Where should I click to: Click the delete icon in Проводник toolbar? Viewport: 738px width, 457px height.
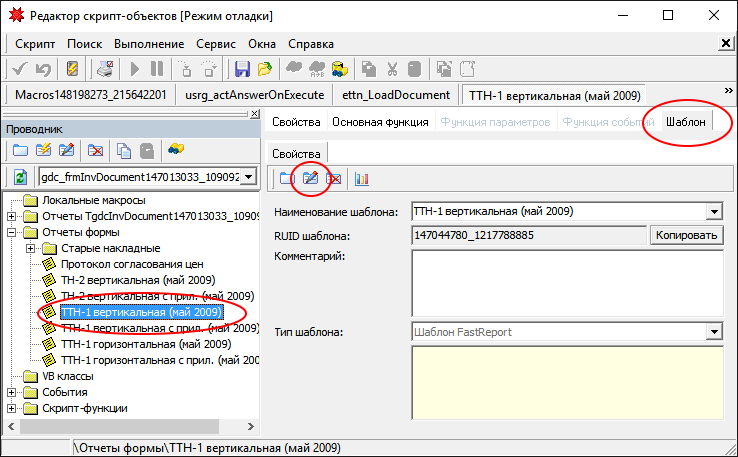96,150
